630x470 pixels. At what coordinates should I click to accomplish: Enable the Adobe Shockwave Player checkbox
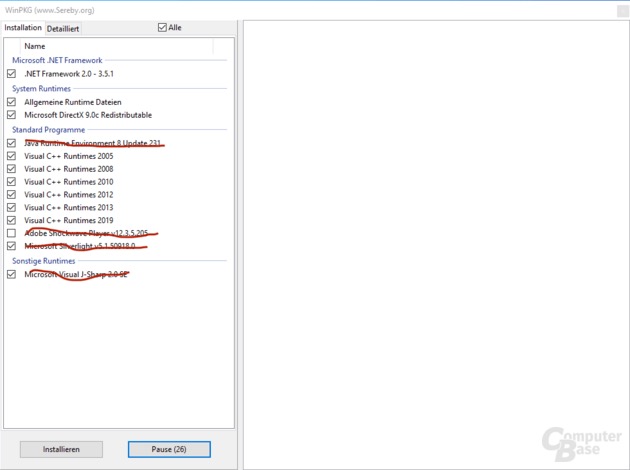click(12, 233)
